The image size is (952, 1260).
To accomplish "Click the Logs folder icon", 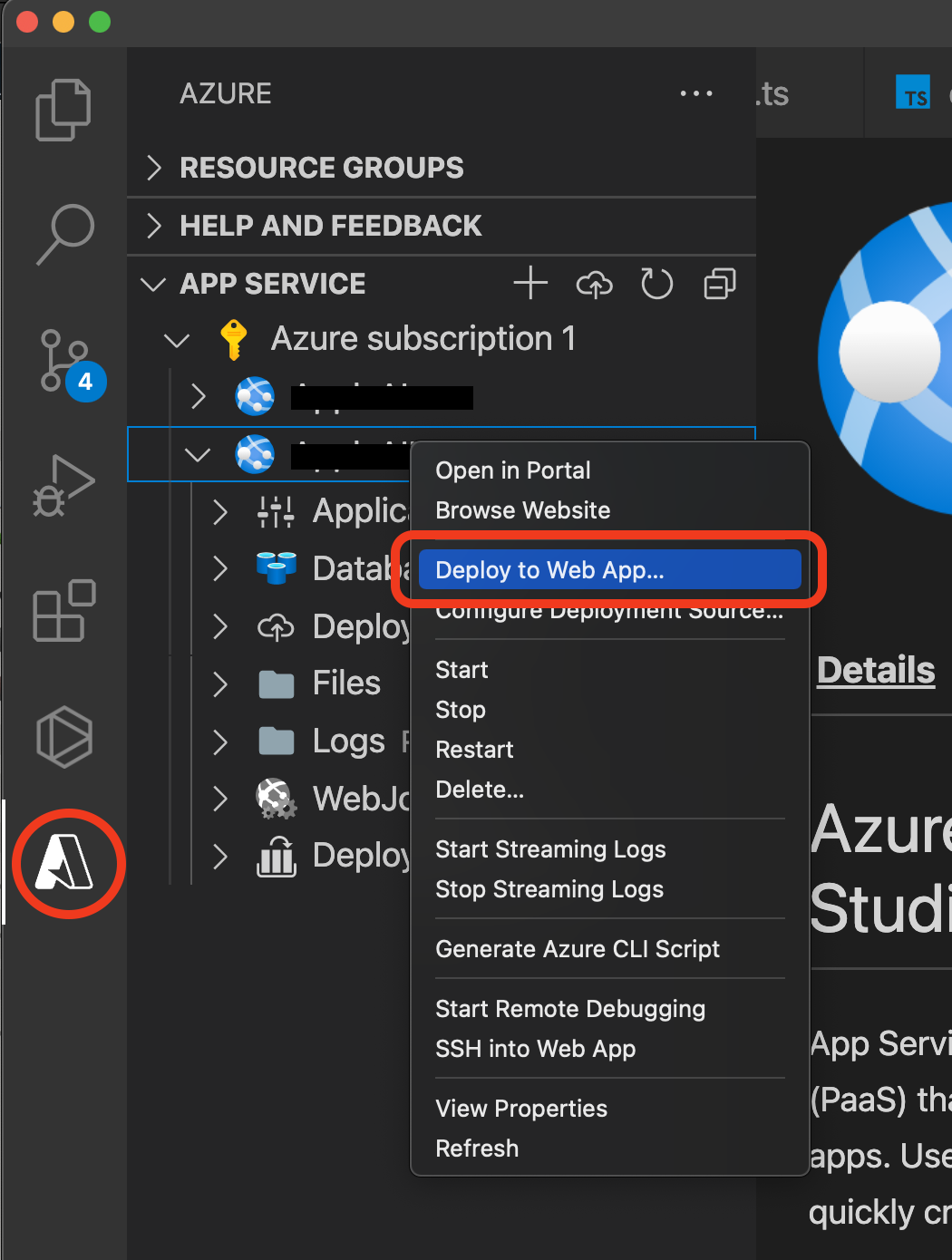I will (x=277, y=741).
